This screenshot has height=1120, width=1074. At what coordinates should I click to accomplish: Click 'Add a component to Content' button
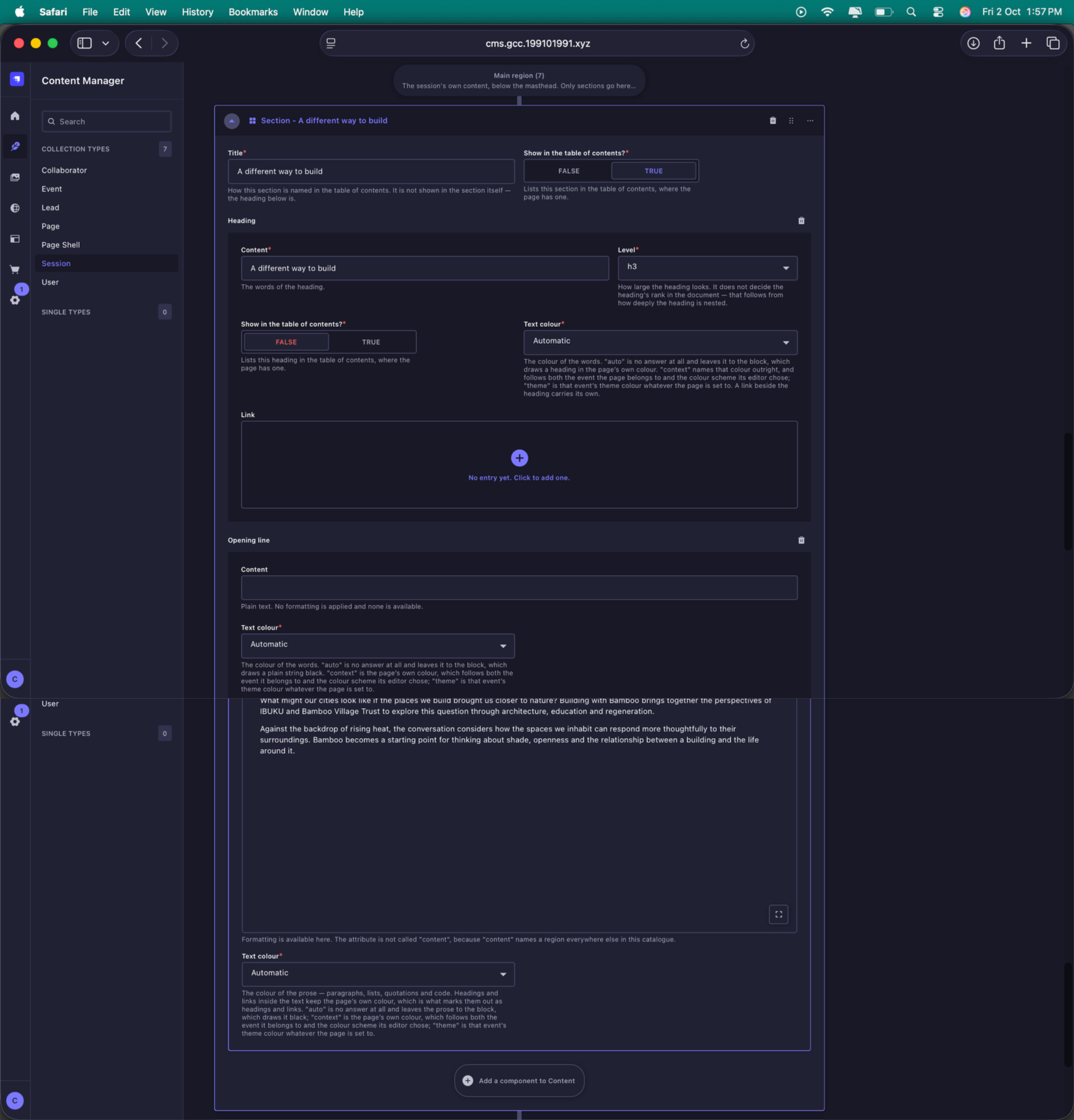click(x=519, y=1081)
